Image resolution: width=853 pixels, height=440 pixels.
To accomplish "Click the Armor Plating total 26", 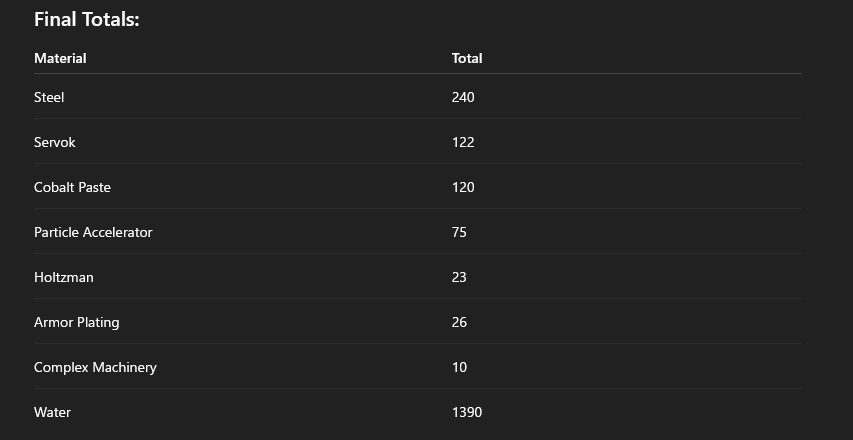I will (x=459, y=323).
